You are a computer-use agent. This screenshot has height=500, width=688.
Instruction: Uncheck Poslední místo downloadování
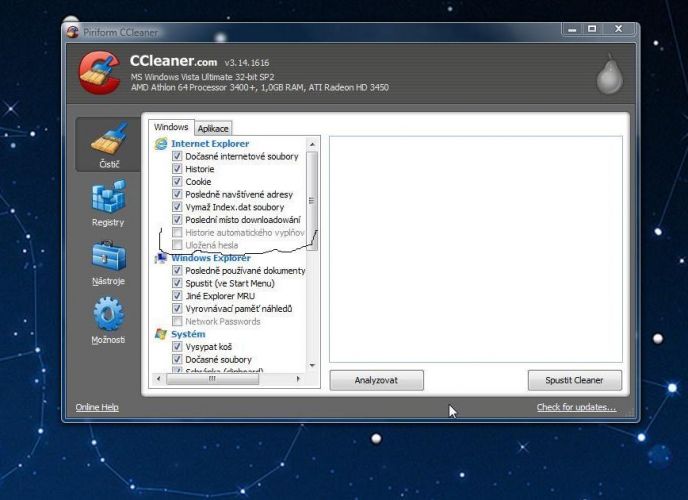[x=177, y=220]
